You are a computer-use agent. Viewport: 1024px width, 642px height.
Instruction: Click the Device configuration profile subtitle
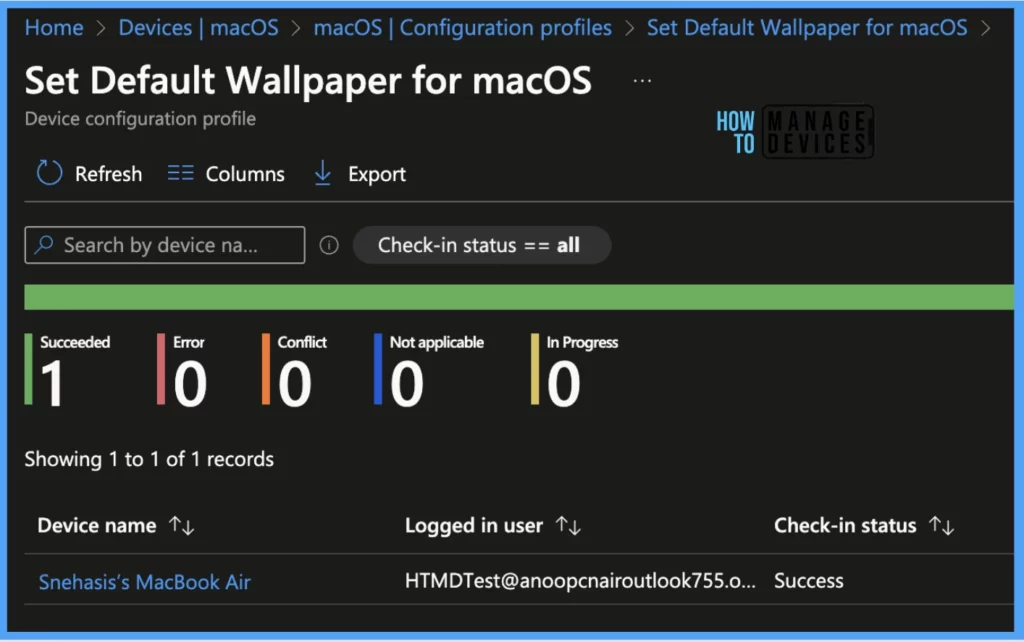(x=140, y=119)
